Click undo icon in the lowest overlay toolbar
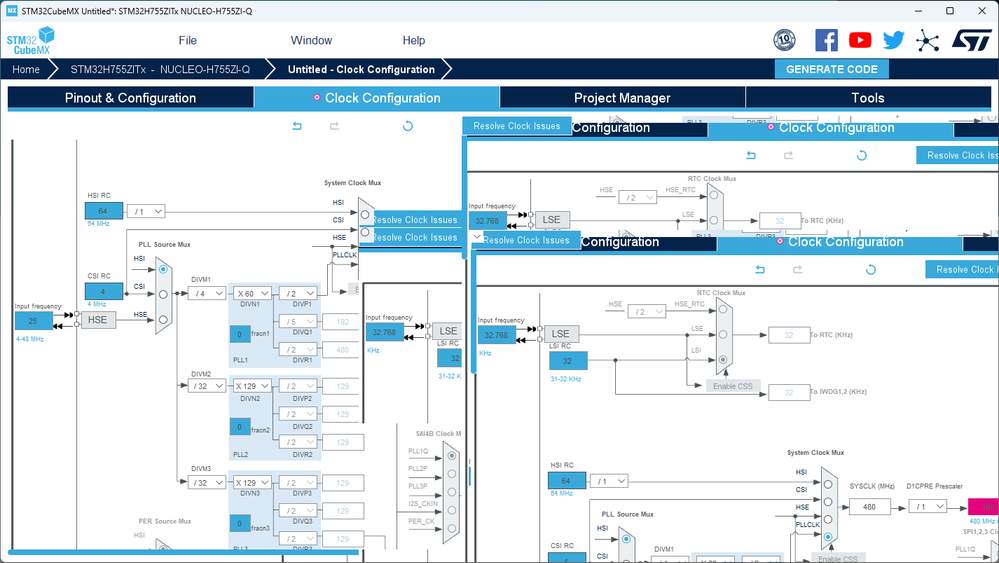Screen dimensions: 999x563 click(x=760, y=269)
